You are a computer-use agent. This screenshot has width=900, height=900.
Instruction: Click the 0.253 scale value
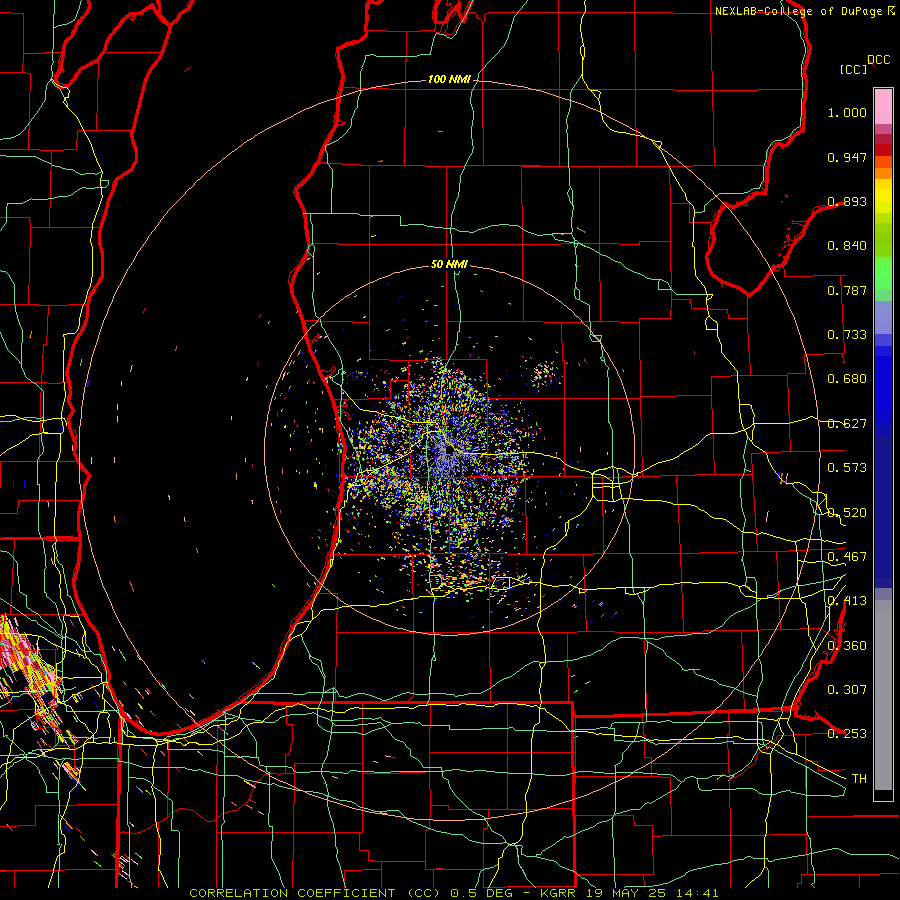click(x=847, y=734)
